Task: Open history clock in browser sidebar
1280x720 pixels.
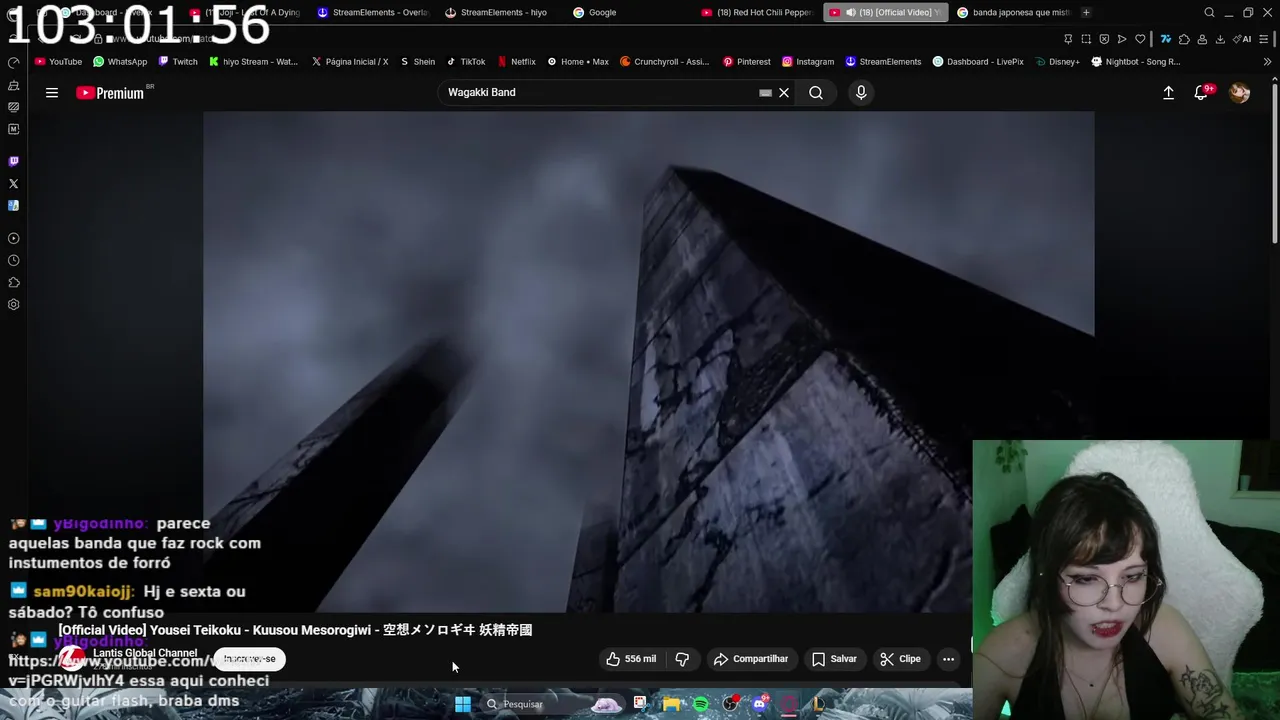Action: pos(13,261)
